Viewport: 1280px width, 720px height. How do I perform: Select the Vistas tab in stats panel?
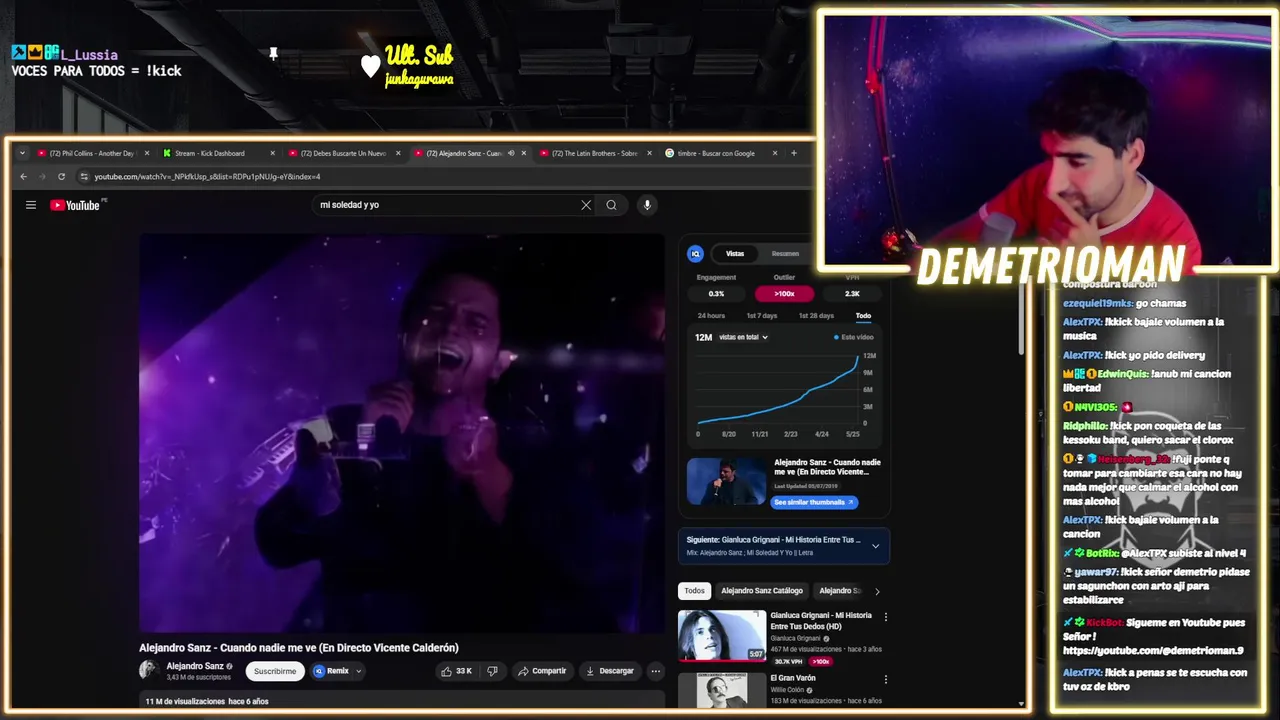click(735, 254)
